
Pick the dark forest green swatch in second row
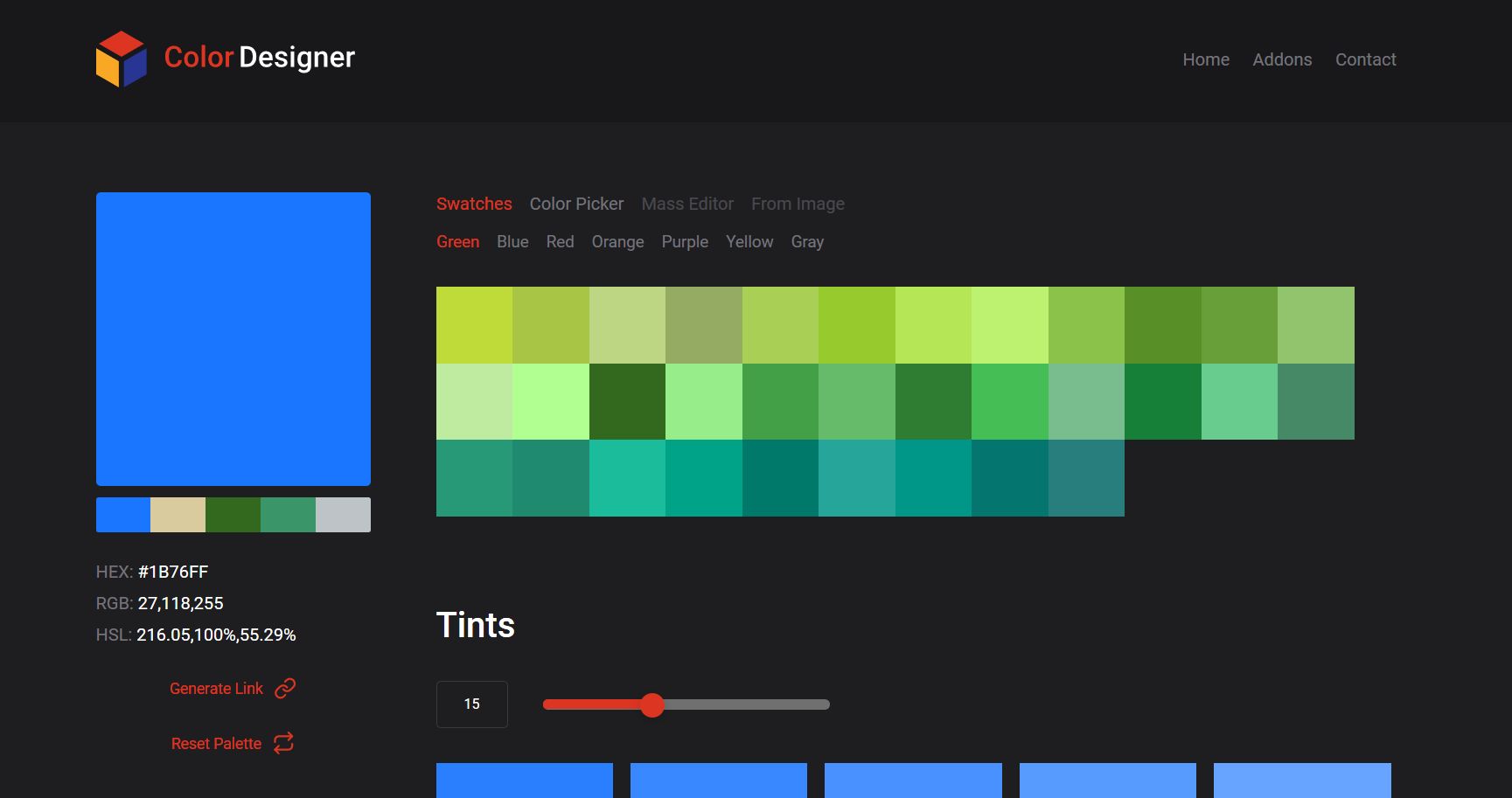point(627,401)
